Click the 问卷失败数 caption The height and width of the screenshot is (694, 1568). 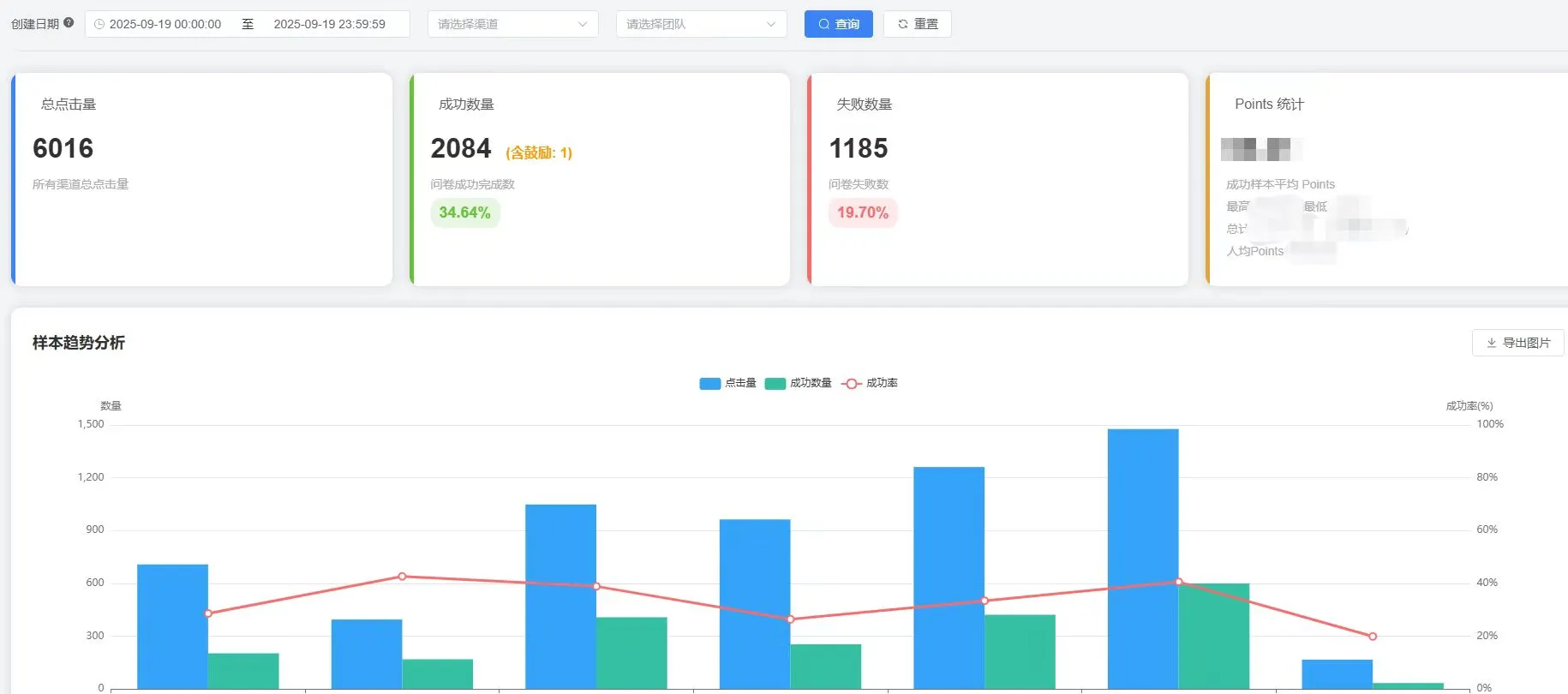click(859, 184)
